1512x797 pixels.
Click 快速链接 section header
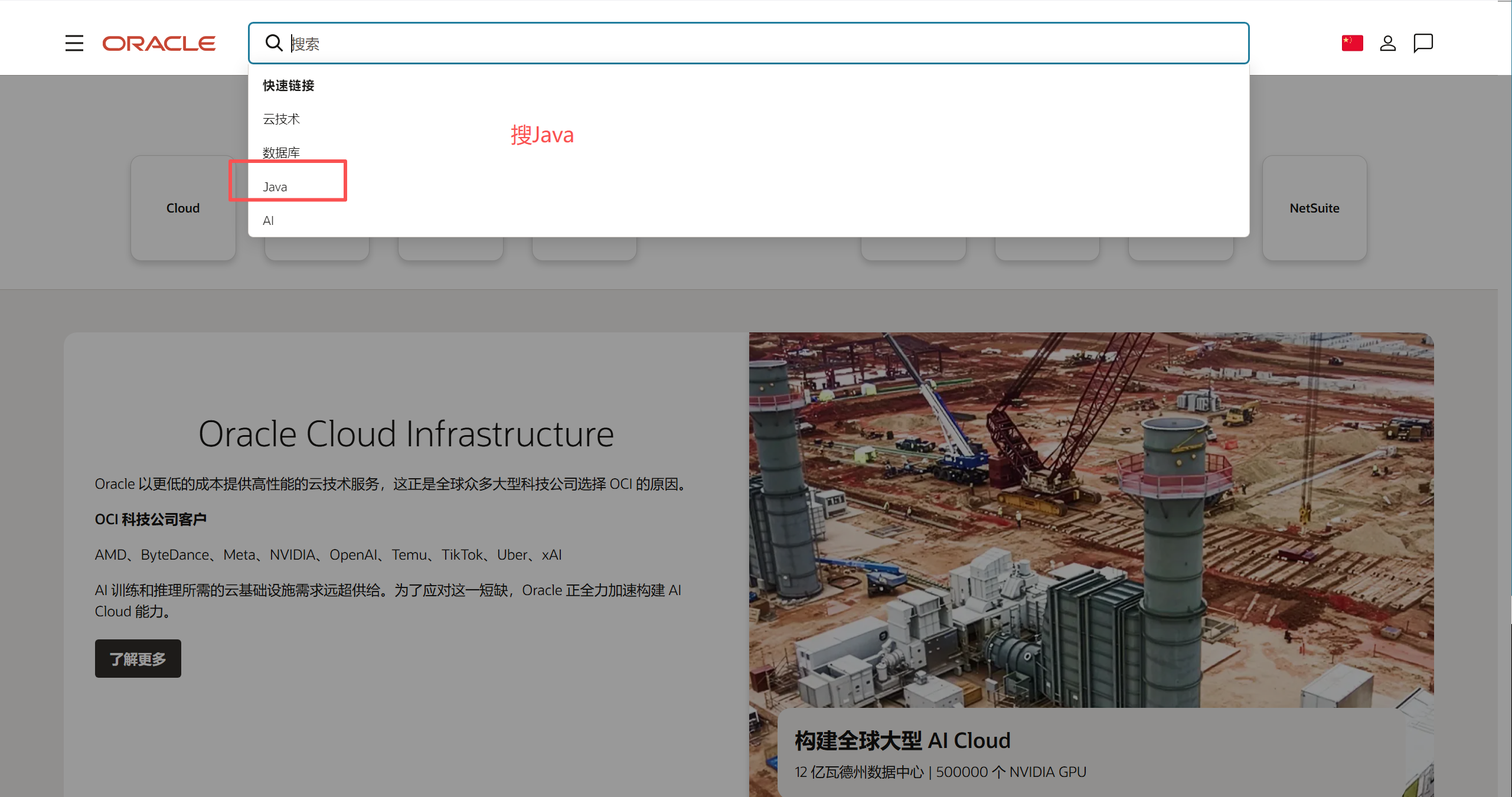(x=289, y=86)
